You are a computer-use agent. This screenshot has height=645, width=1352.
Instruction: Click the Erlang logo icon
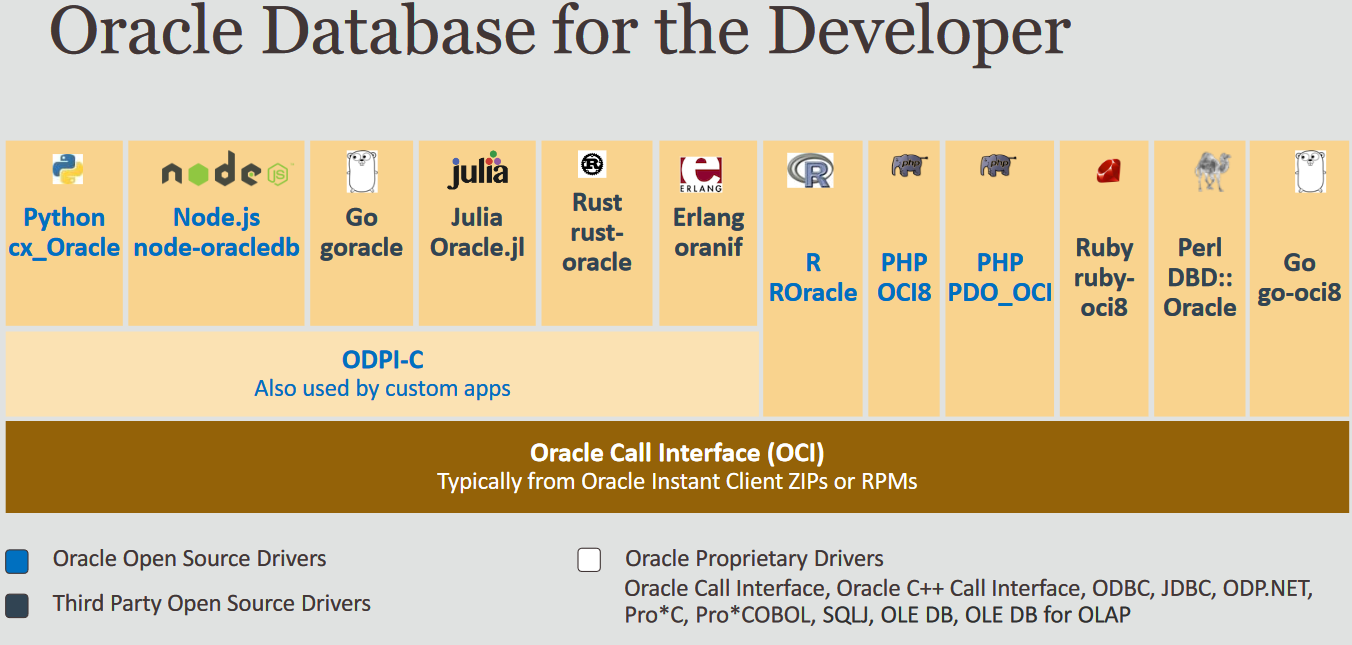[x=701, y=175]
